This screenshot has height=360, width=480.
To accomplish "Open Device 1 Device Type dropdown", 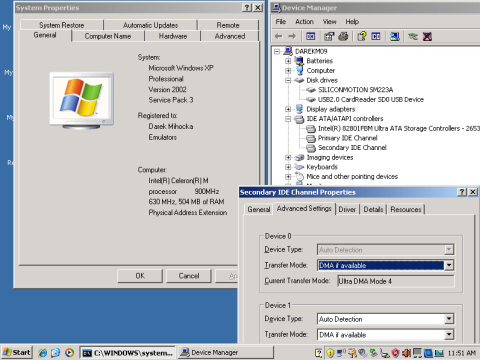I will tap(449, 319).
